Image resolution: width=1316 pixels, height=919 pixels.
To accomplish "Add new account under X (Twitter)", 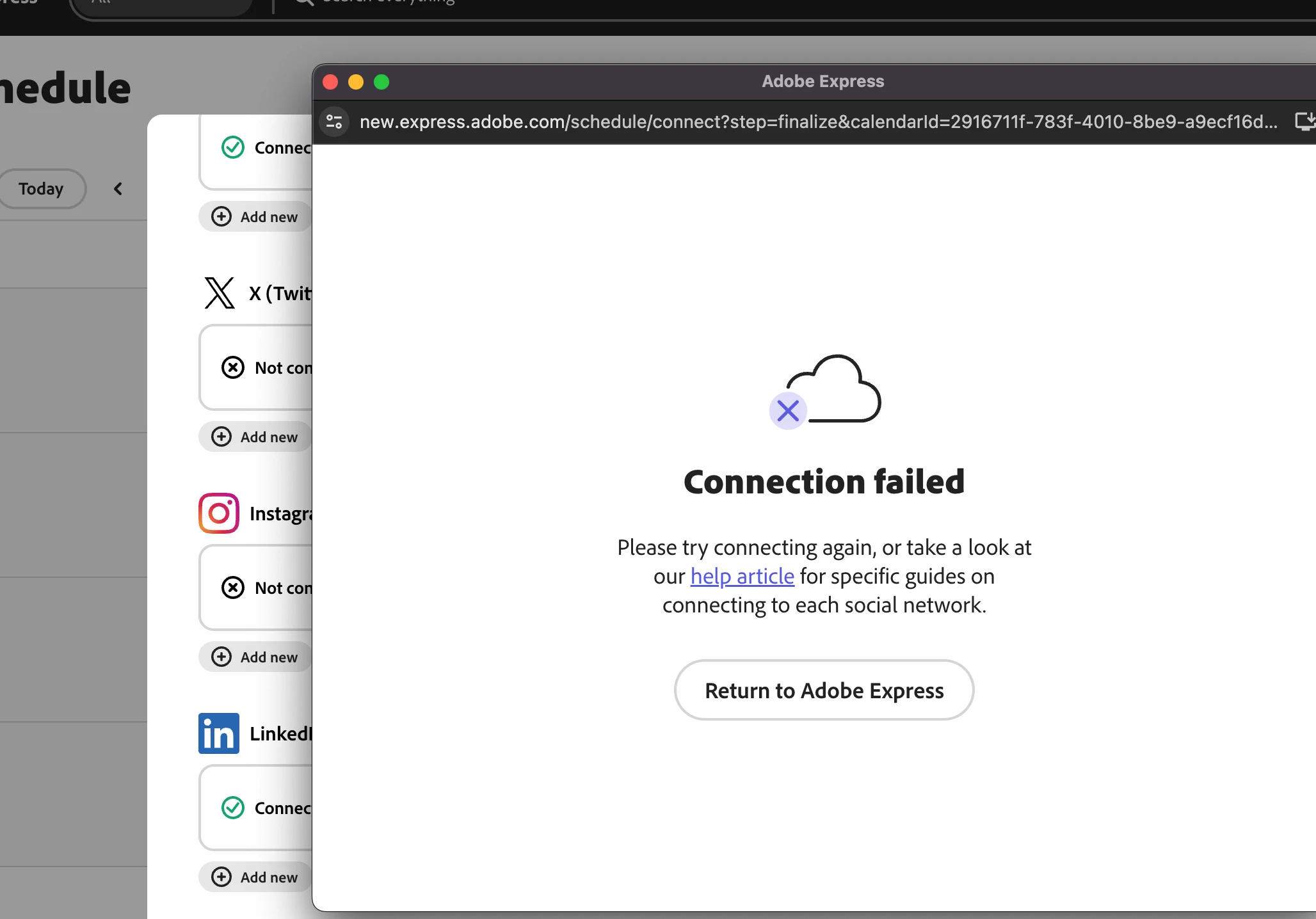I will [x=256, y=437].
